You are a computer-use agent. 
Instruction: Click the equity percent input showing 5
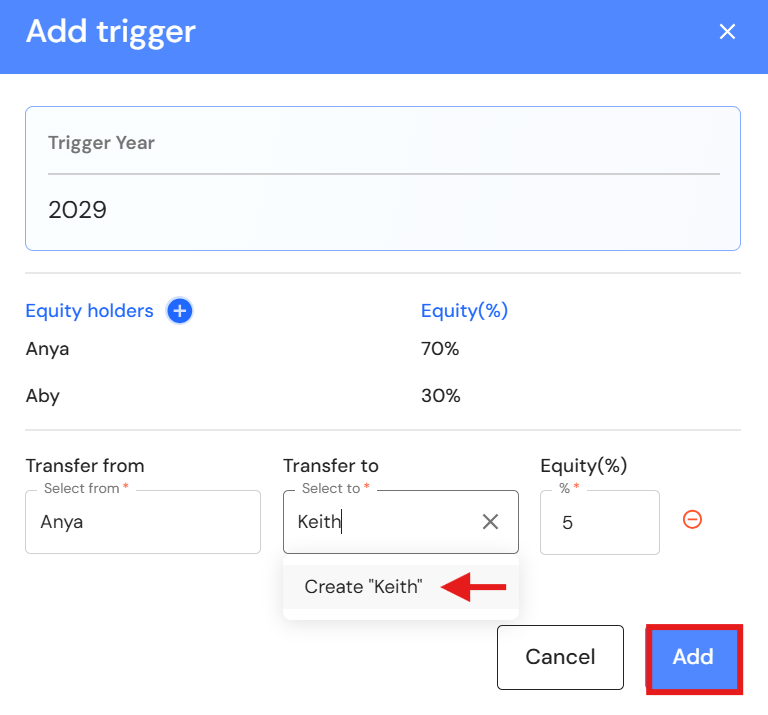[x=599, y=522]
